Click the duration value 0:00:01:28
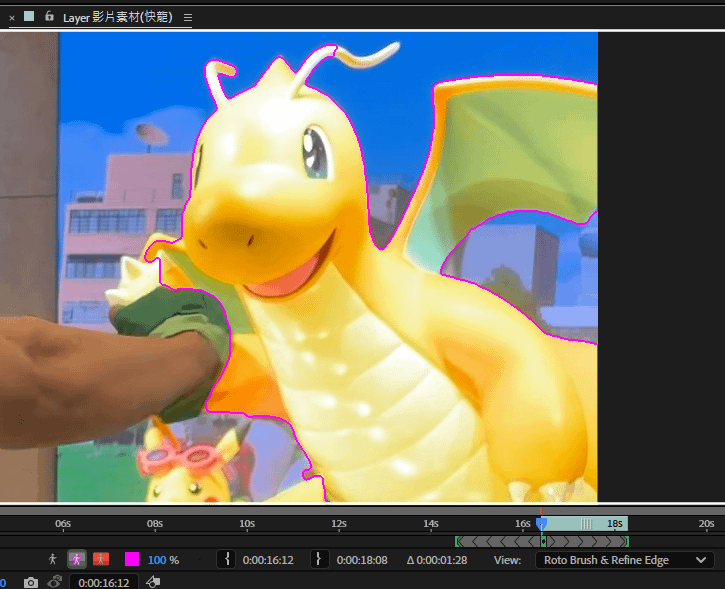 (x=443, y=560)
